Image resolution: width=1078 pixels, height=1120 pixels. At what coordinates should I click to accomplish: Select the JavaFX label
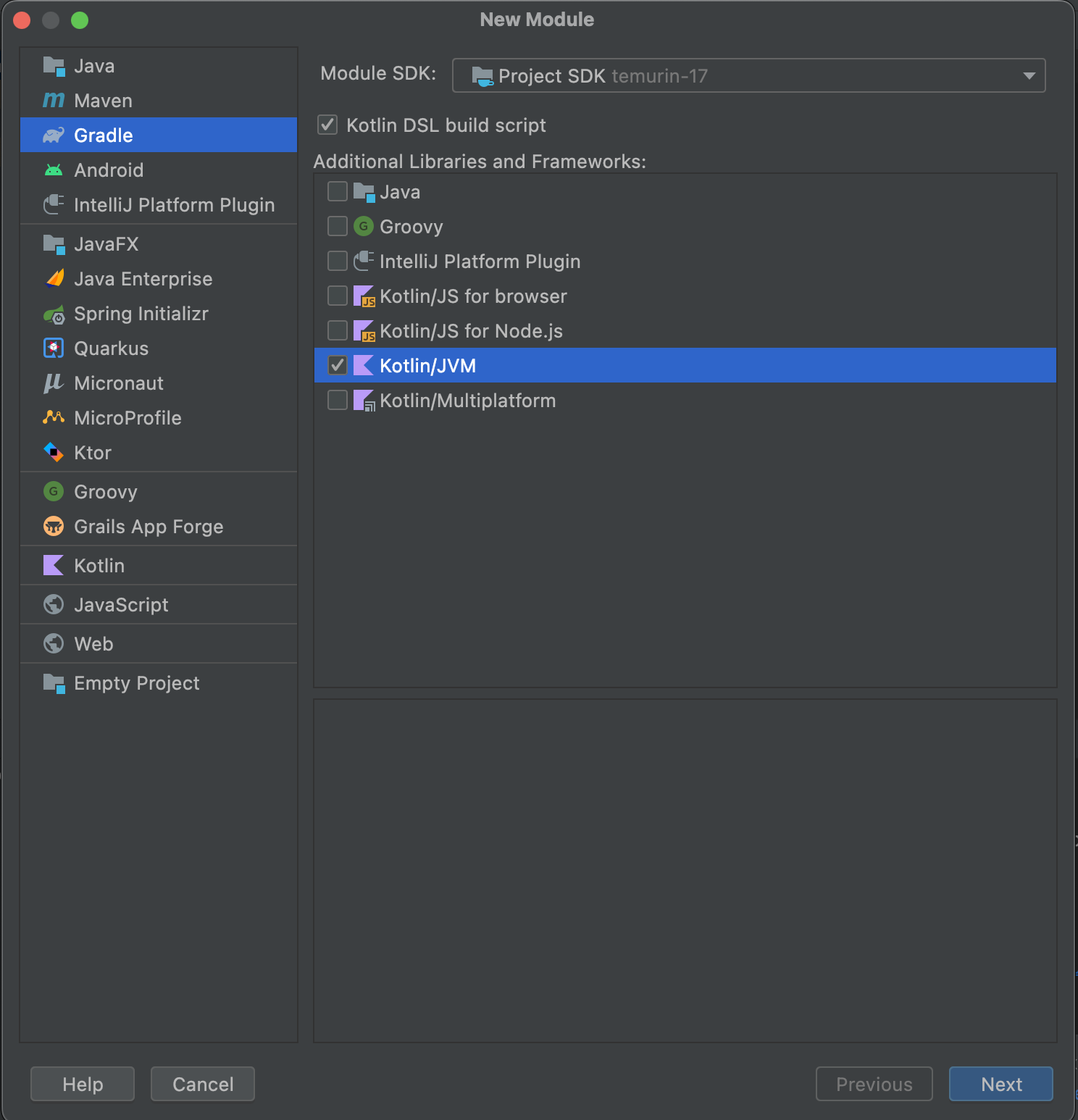coord(106,244)
